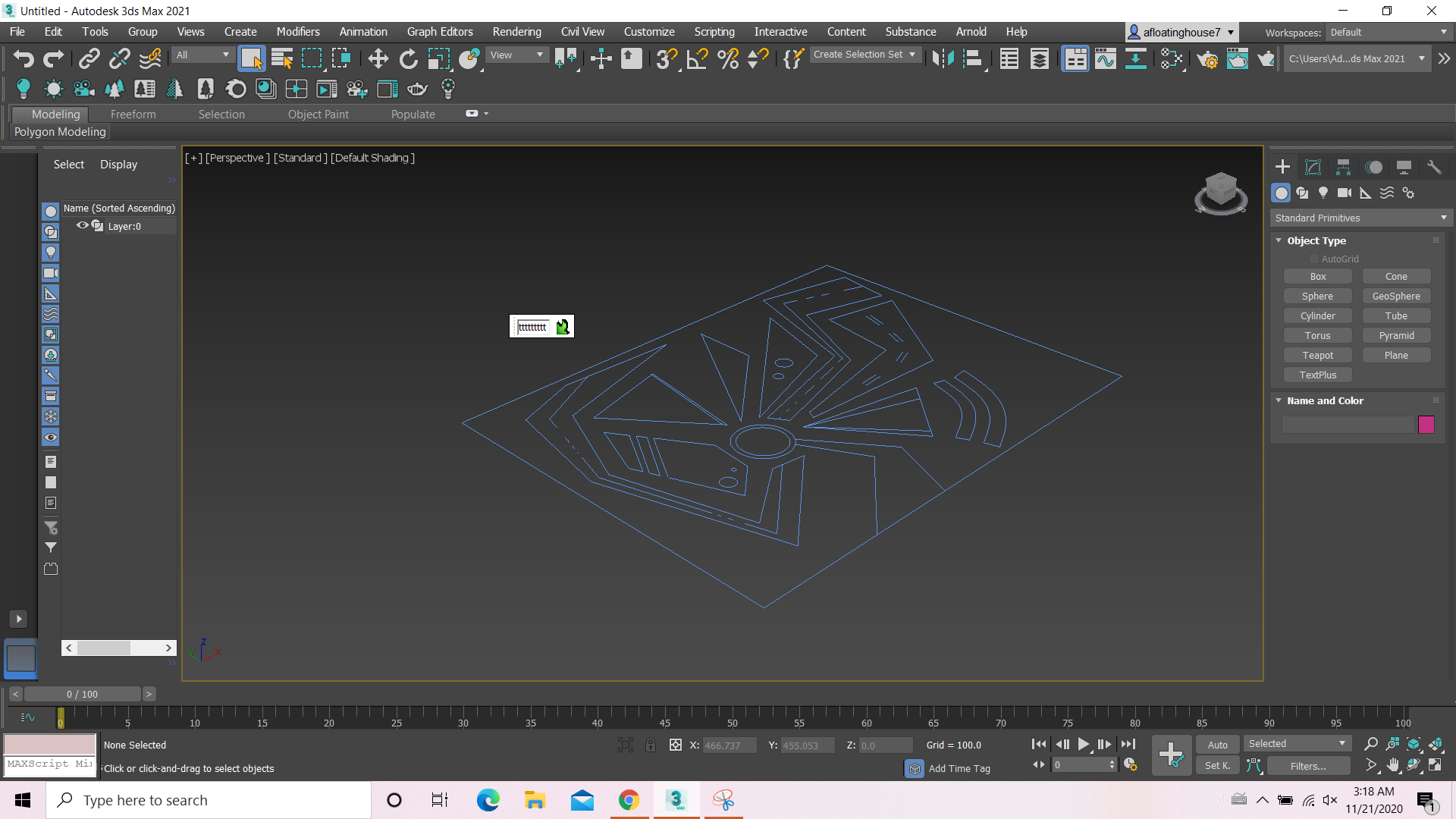Open the Modifiers menu

[298, 31]
